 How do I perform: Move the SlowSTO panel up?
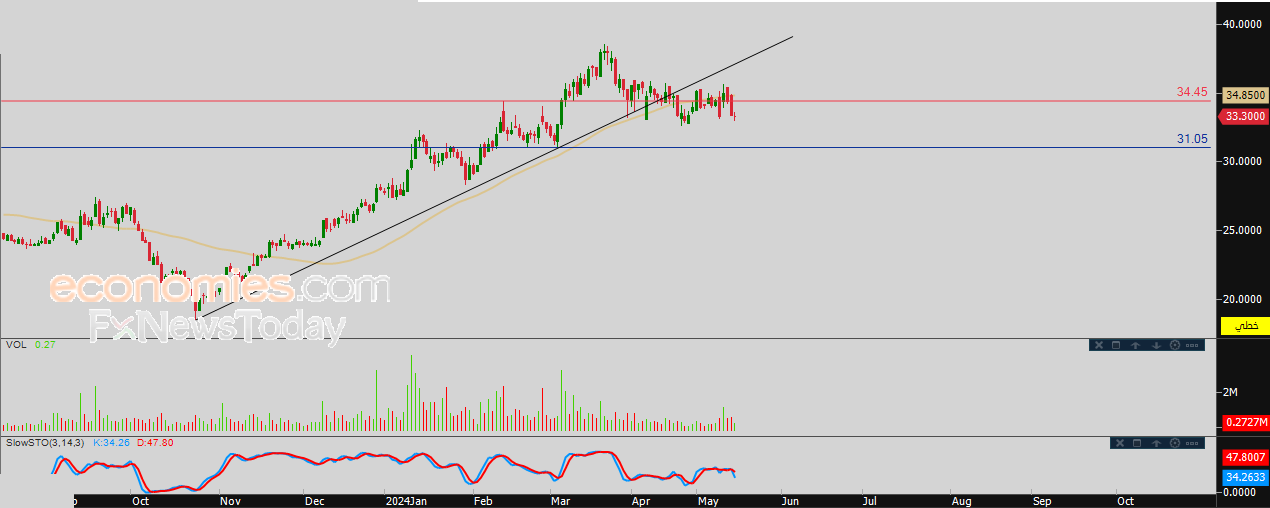click(1156, 443)
